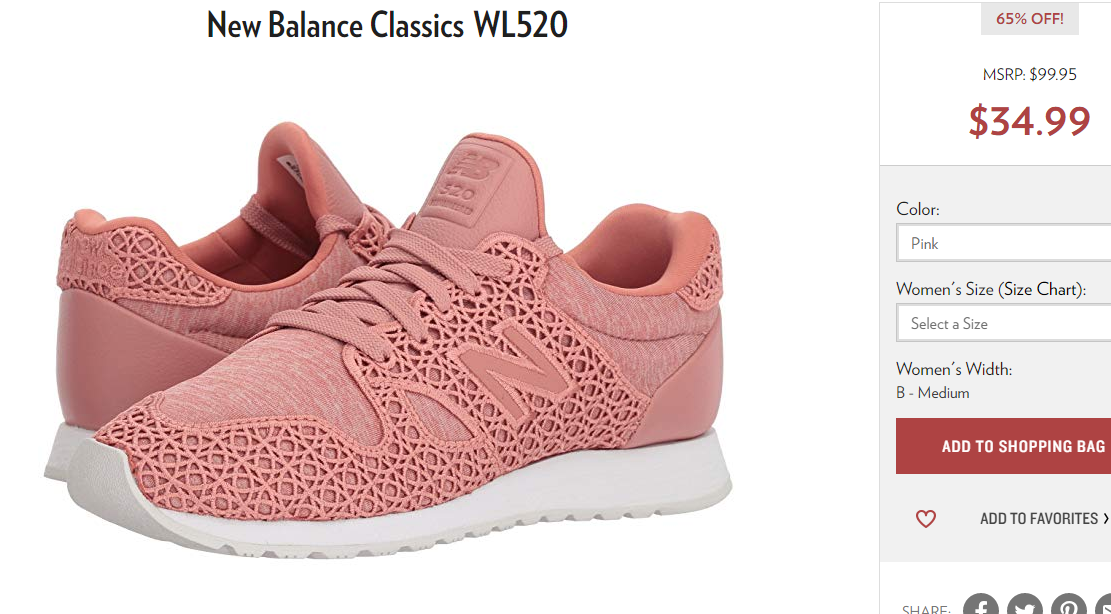Screen dimensions: 1111x614
Task: Share the product on Facebook
Action: (x=981, y=604)
